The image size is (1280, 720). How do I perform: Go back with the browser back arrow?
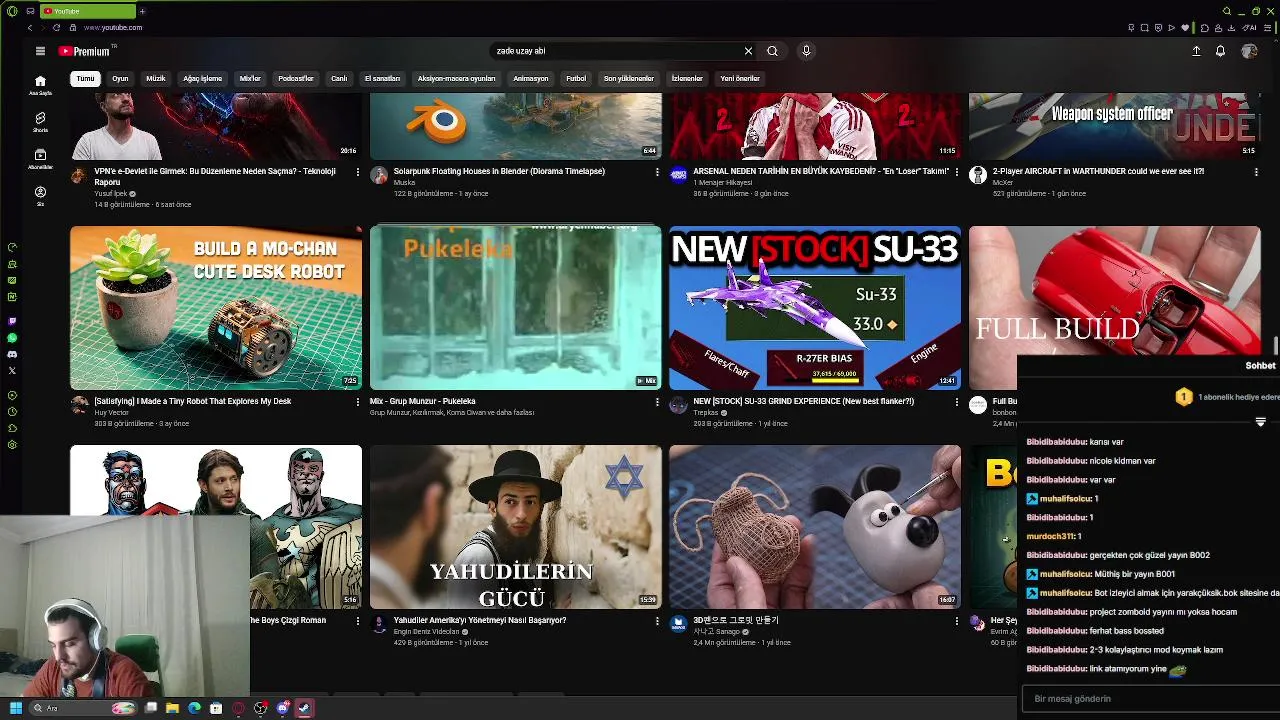click(x=30, y=27)
